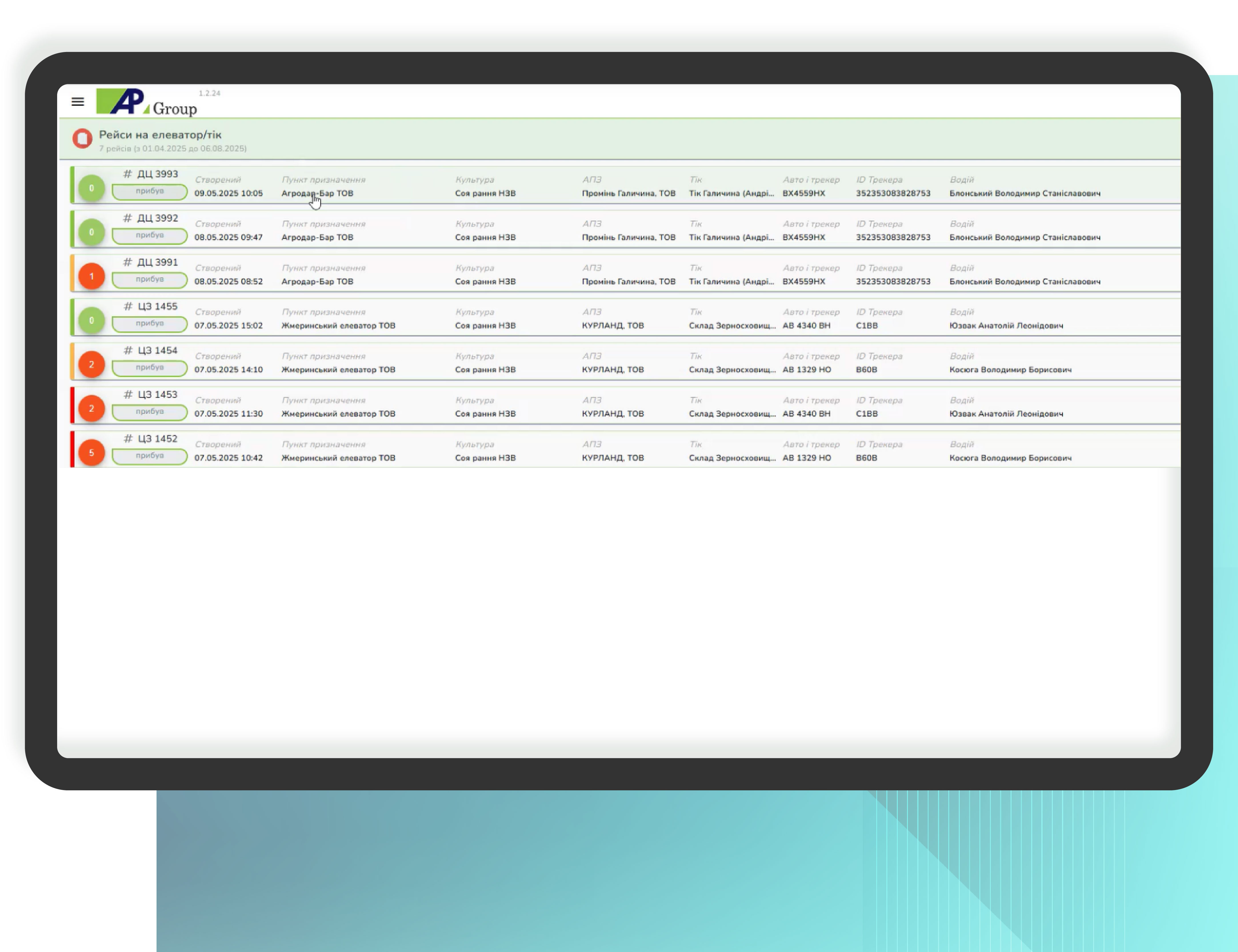
Task: Click orange 2 badge on ЦЗ 1453
Action: 91,408
